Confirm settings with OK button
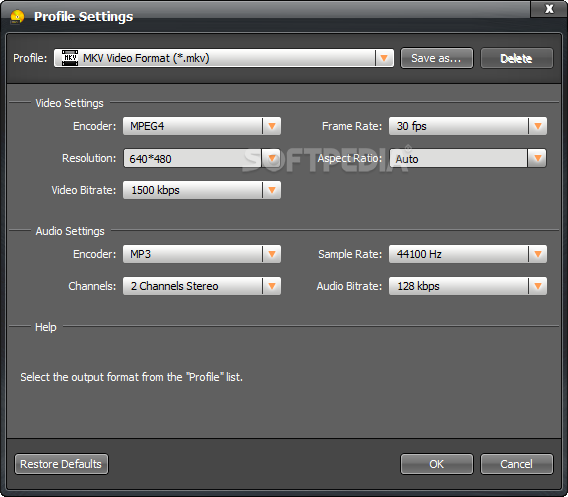Screen dimensions: 568x497 (437, 464)
